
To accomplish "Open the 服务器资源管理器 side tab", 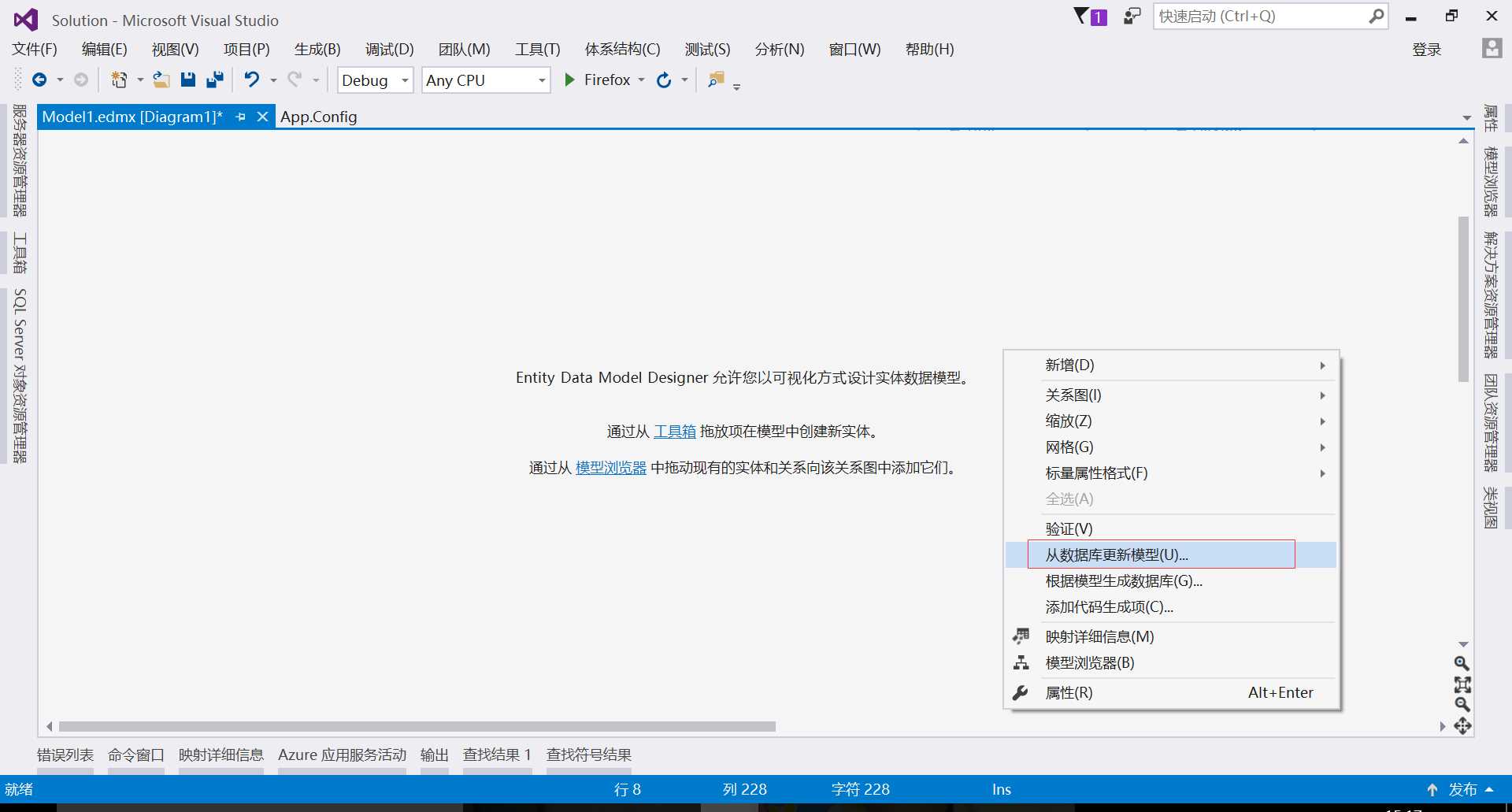I will 20,161.
